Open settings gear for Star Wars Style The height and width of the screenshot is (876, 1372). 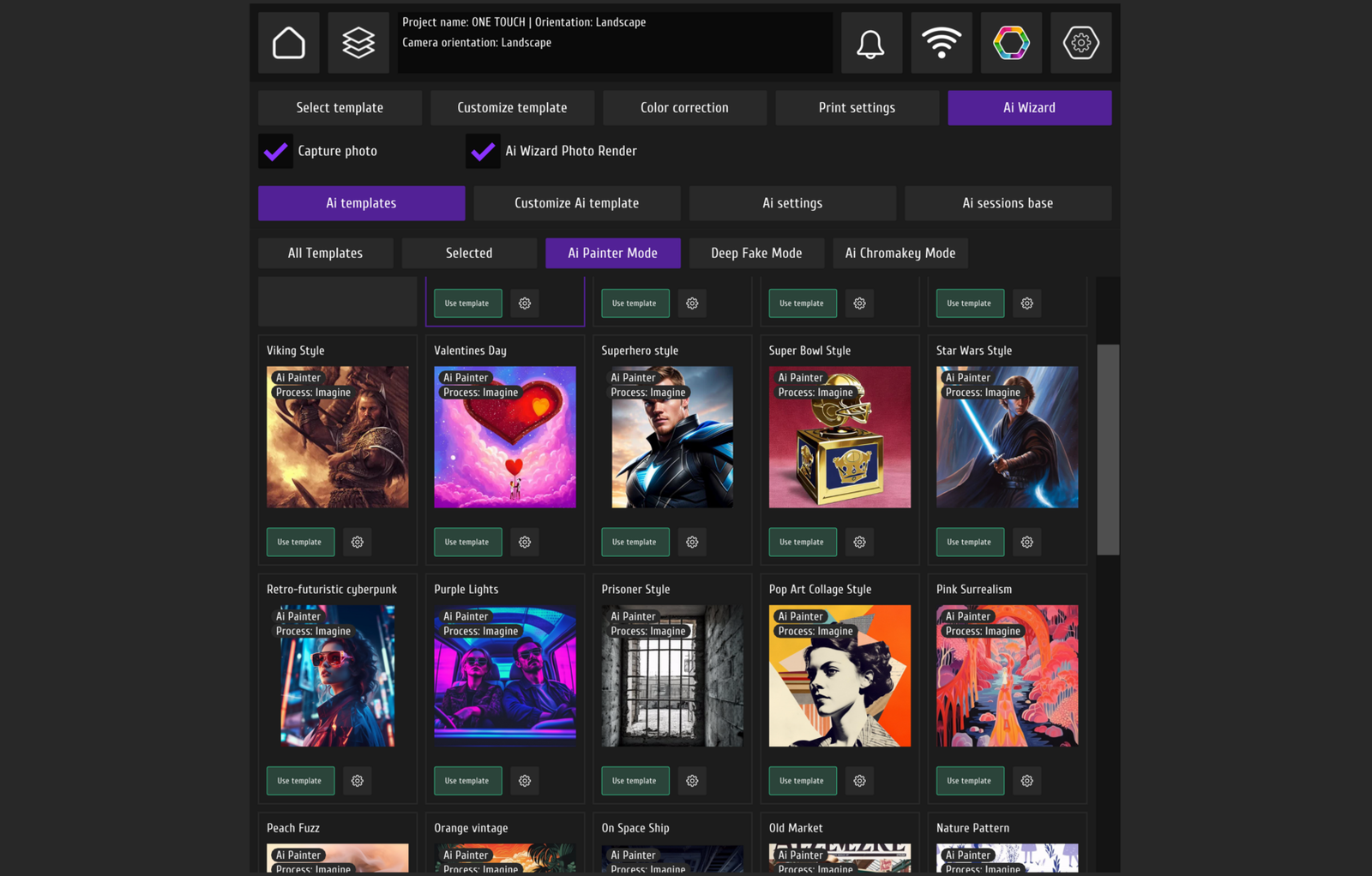tap(1026, 542)
